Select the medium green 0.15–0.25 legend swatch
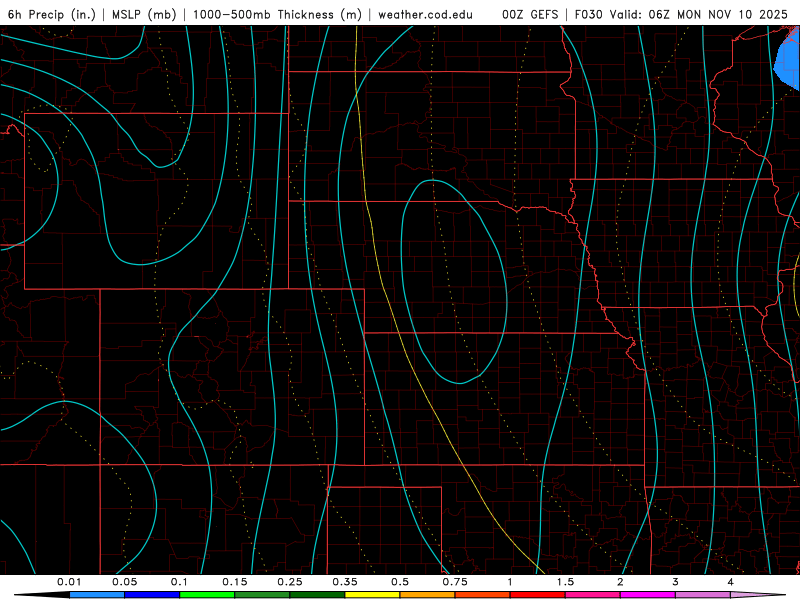The width and height of the screenshot is (800, 600). coord(262,595)
